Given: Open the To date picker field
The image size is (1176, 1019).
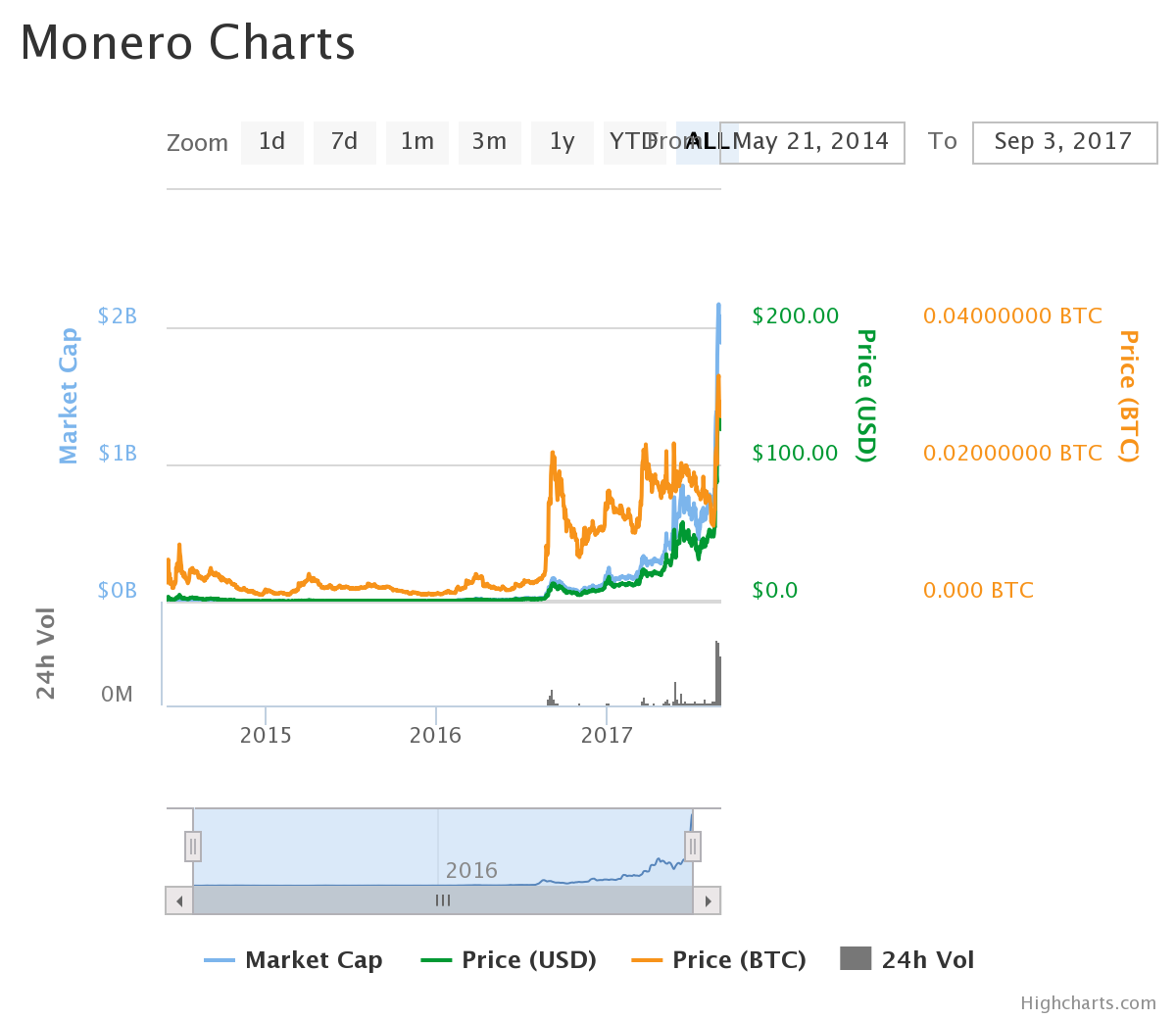Looking at the screenshot, I should tap(1064, 142).
